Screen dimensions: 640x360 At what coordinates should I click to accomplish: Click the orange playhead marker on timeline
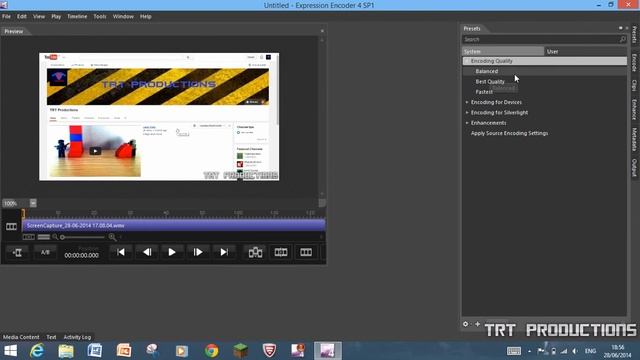coord(23,213)
